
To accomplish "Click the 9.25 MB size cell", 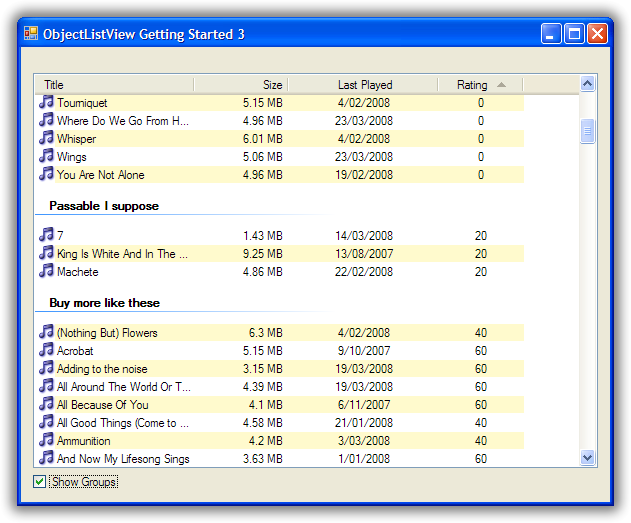I will (x=263, y=254).
